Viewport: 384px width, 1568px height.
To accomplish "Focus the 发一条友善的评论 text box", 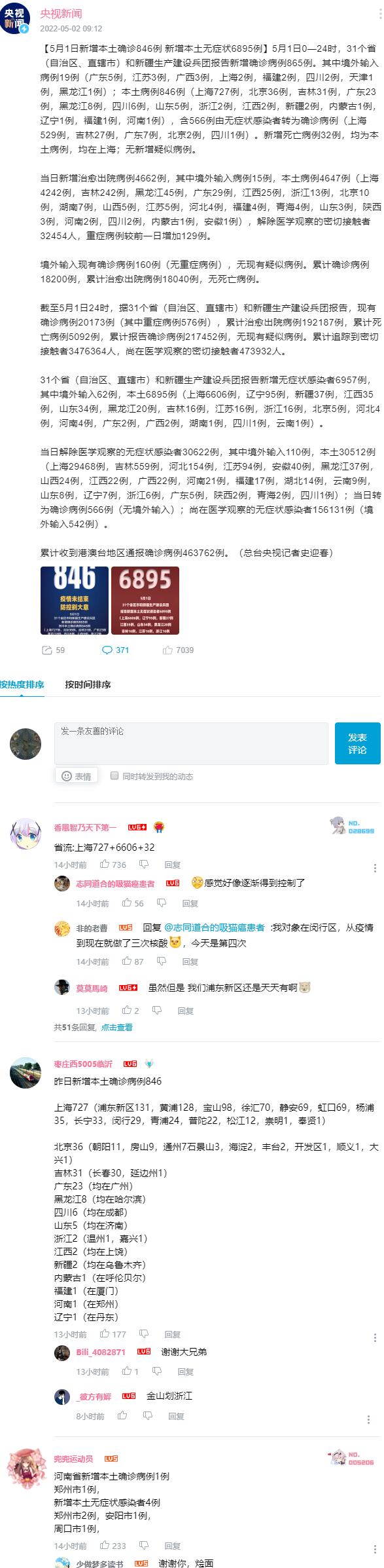I will [191, 743].
